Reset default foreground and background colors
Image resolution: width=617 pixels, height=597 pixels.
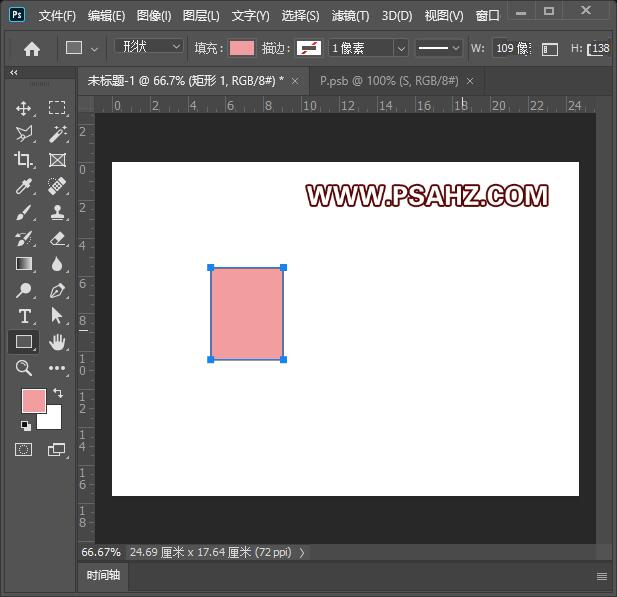click(x=26, y=425)
